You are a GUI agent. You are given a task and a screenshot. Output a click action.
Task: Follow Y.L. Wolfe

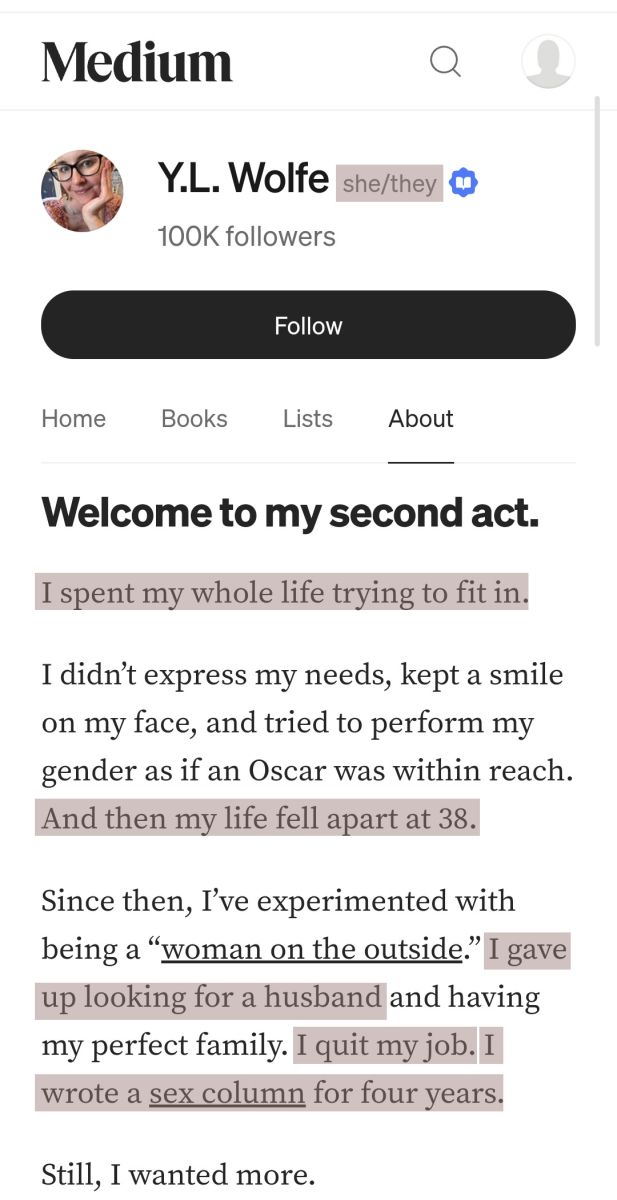(308, 325)
